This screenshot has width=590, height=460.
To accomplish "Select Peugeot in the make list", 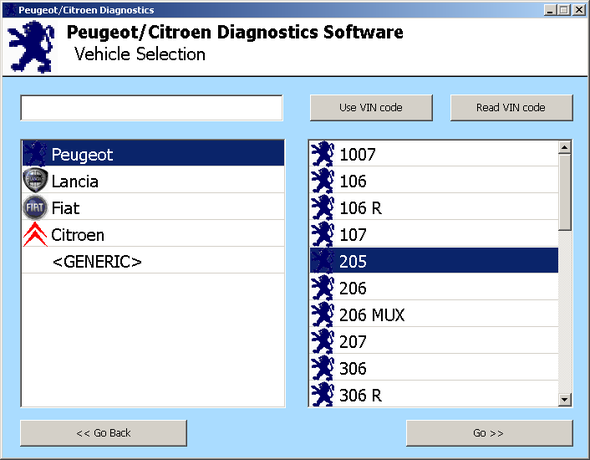I will pyautogui.click(x=153, y=153).
